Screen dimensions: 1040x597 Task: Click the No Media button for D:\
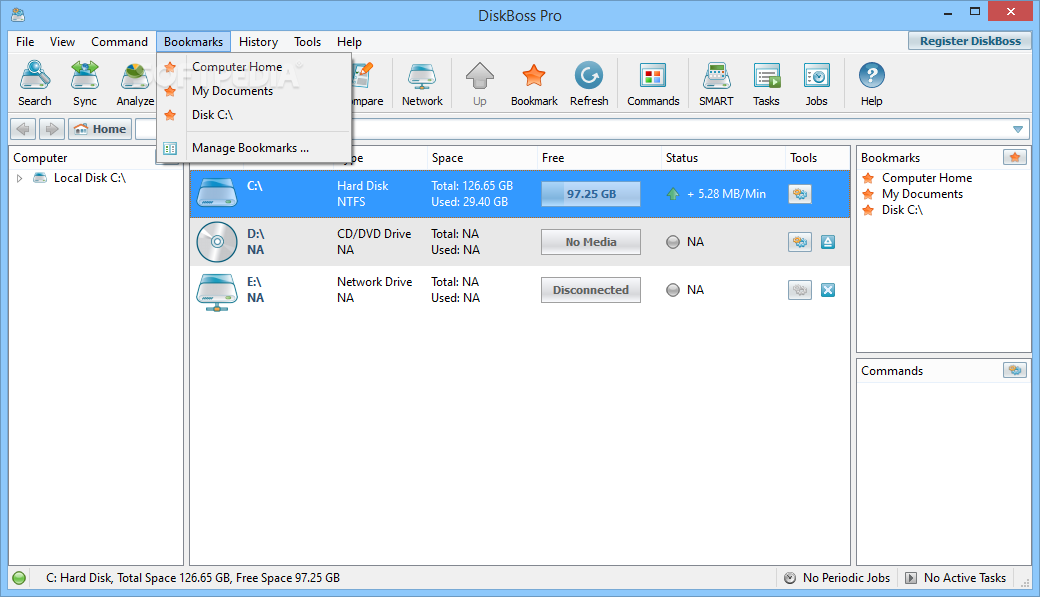tap(591, 242)
